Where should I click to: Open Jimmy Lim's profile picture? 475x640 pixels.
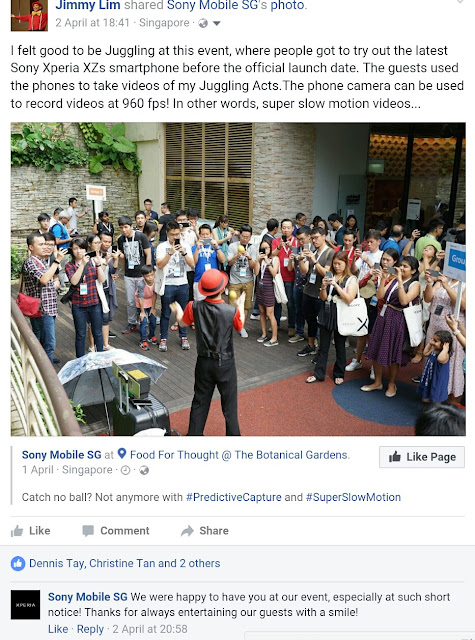(x=29, y=16)
